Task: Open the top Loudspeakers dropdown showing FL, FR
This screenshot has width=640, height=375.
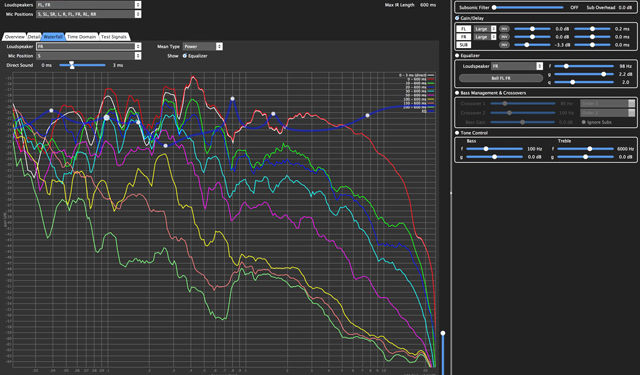Action: tap(89, 5)
